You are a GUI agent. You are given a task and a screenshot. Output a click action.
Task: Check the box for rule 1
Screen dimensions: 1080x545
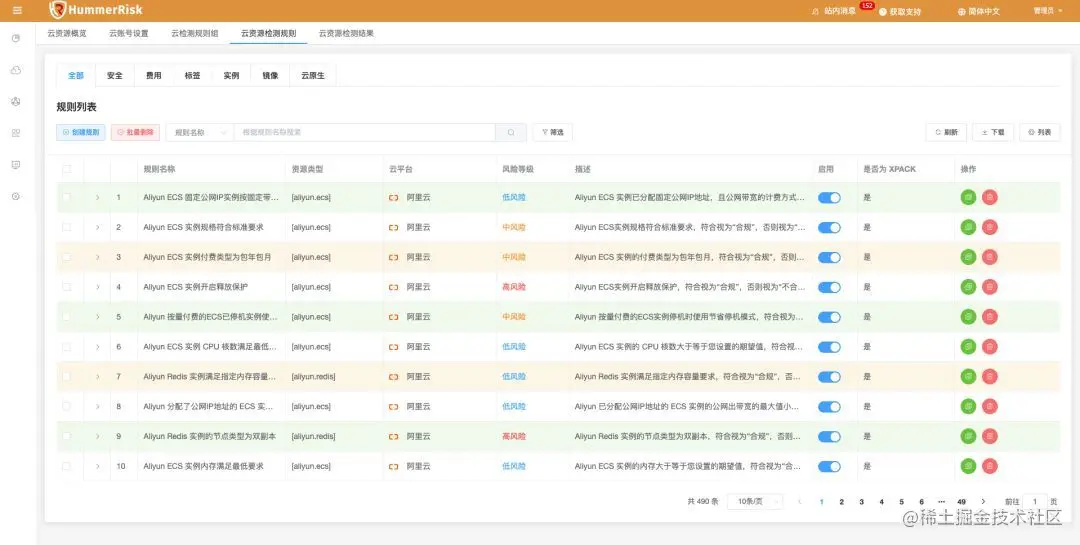point(67,197)
